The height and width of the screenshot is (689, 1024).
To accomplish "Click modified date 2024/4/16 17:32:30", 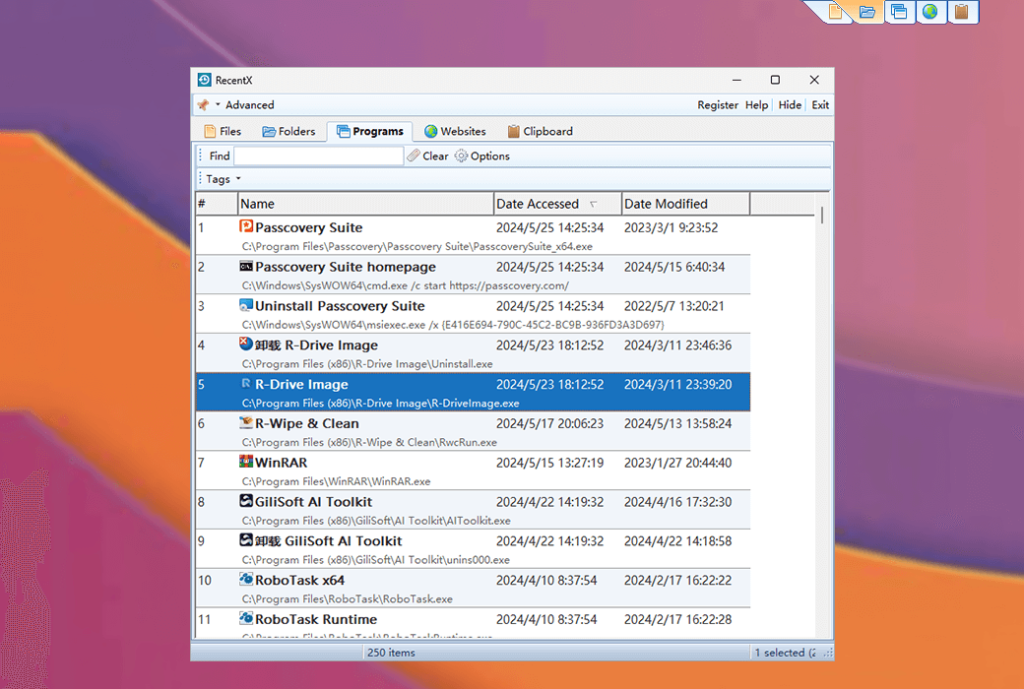I will click(677, 502).
